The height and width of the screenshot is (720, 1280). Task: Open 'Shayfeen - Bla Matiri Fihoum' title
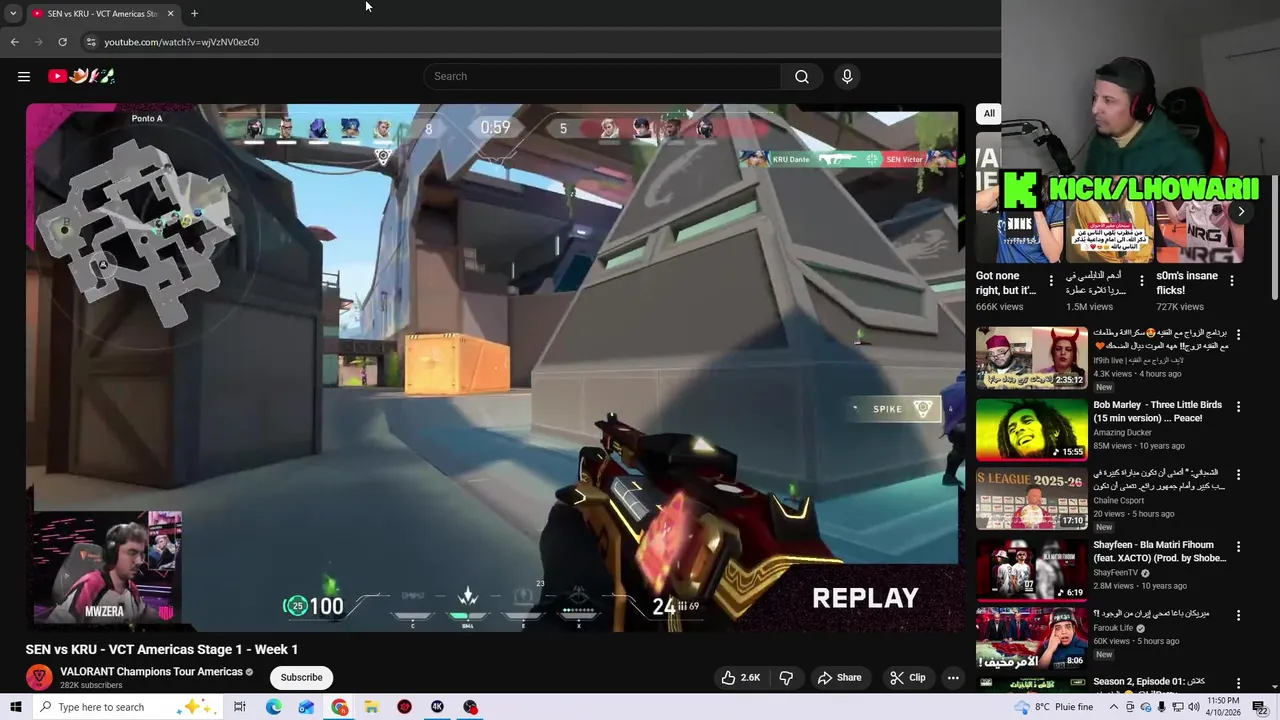1159,551
